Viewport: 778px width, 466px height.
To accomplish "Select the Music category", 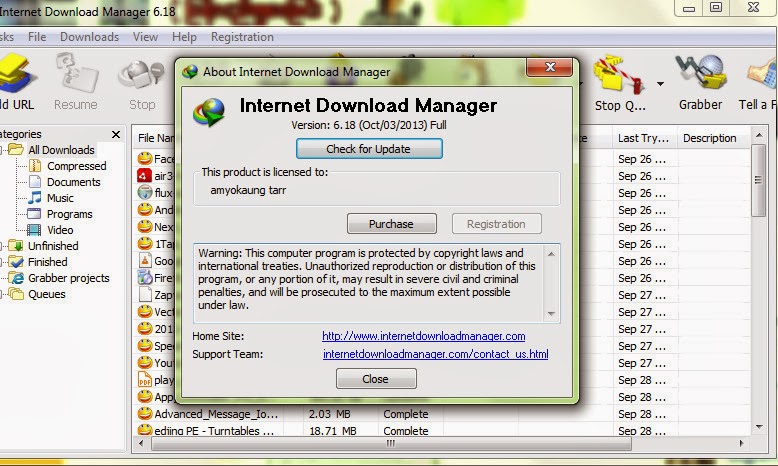I will click(x=60, y=198).
